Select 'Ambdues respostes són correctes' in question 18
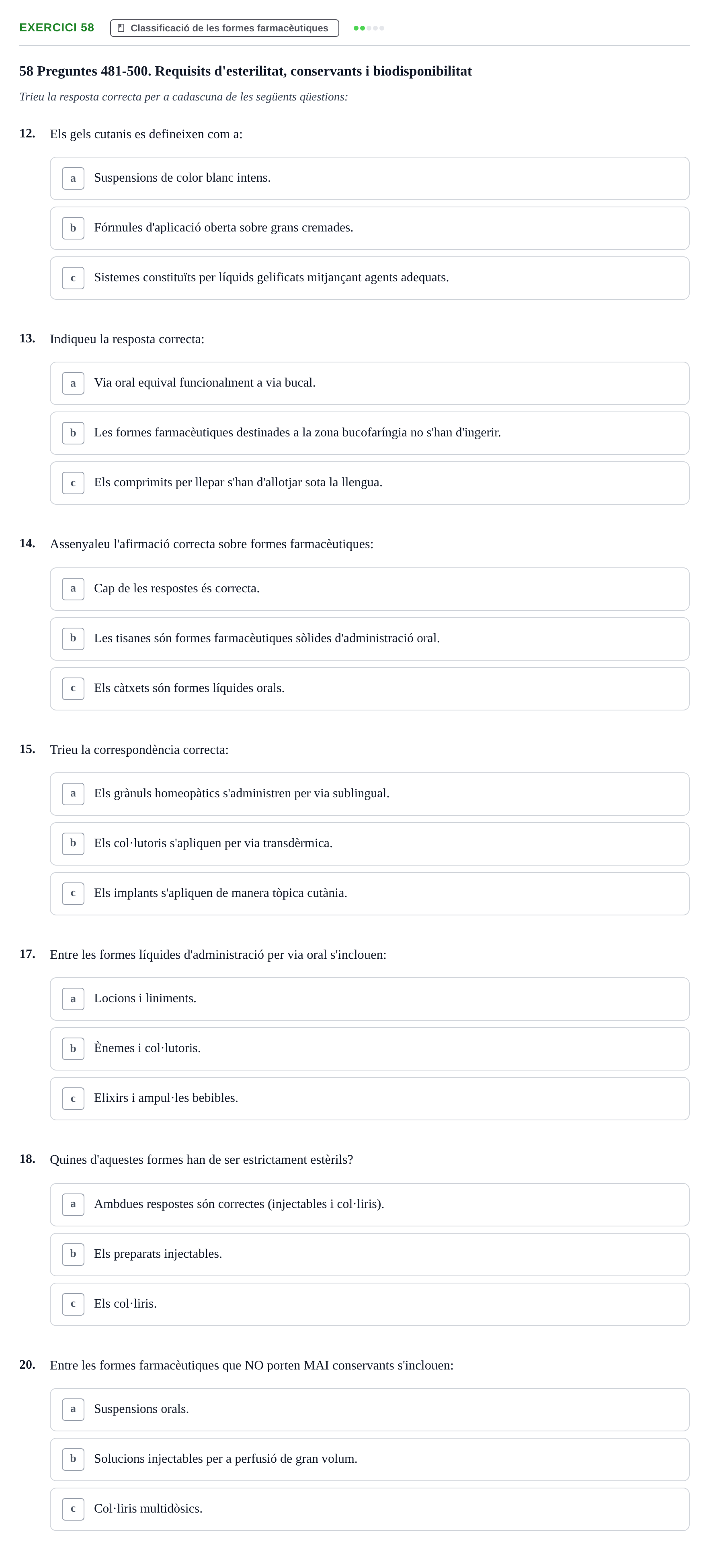Image resolution: width=709 pixels, height=1568 pixels. click(369, 1205)
